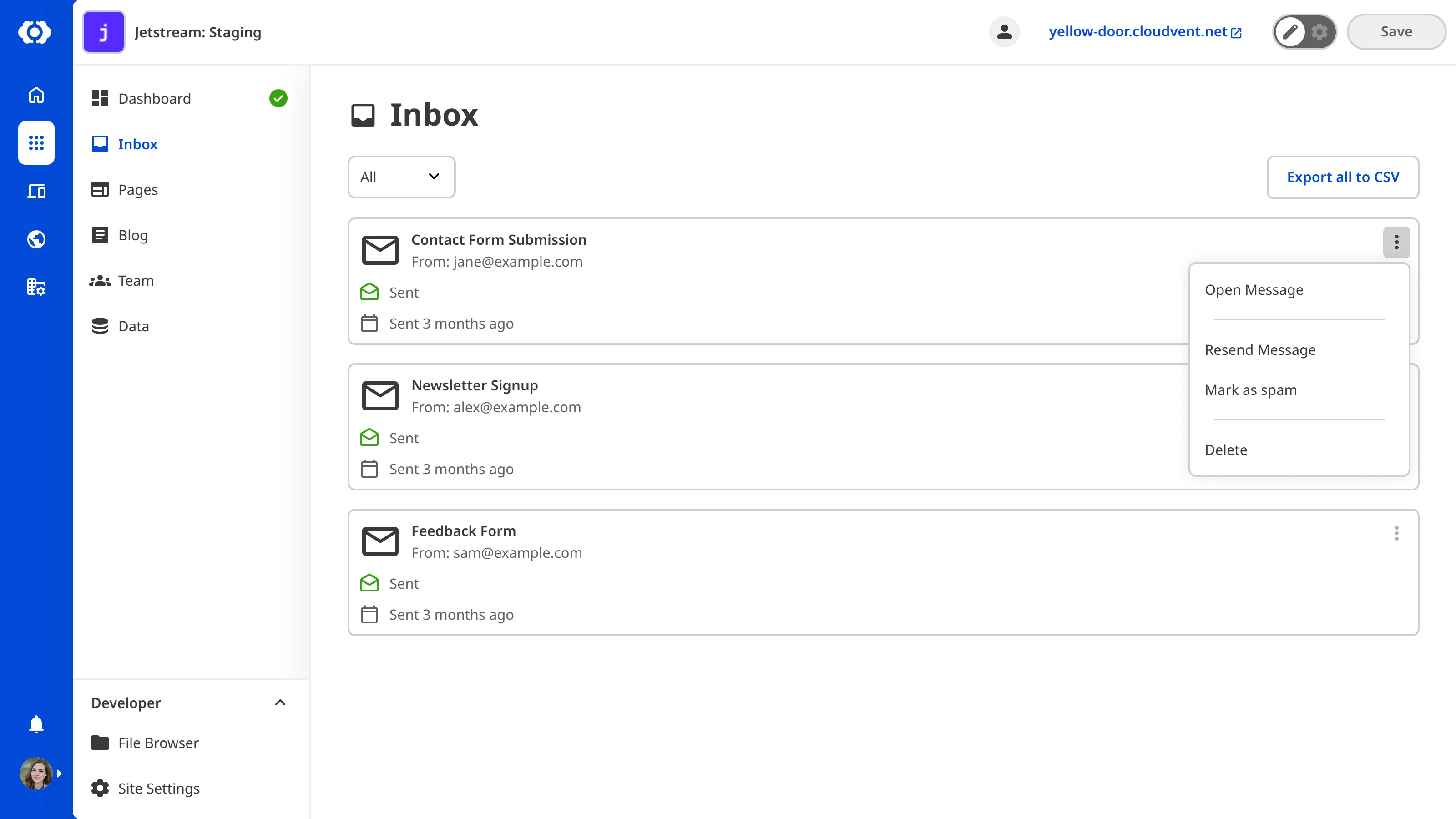
Task: Open the All filter dropdown
Action: pyautogui.click(x=401, y=177)
